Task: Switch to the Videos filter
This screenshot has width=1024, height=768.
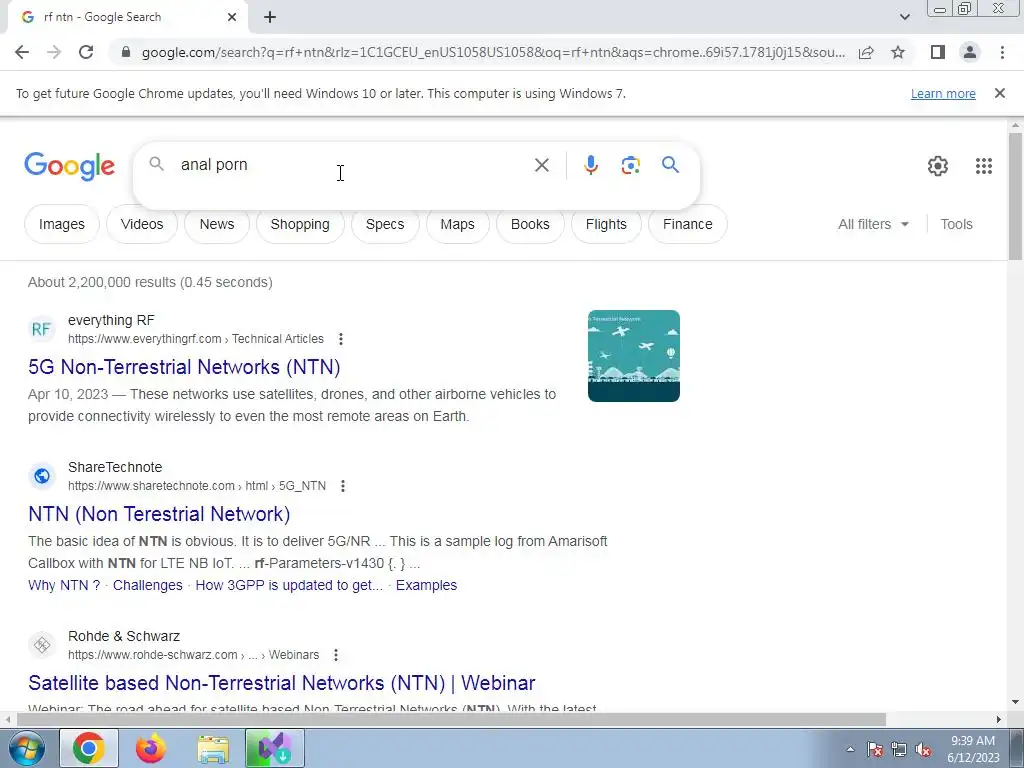Action: pos(142,224)
